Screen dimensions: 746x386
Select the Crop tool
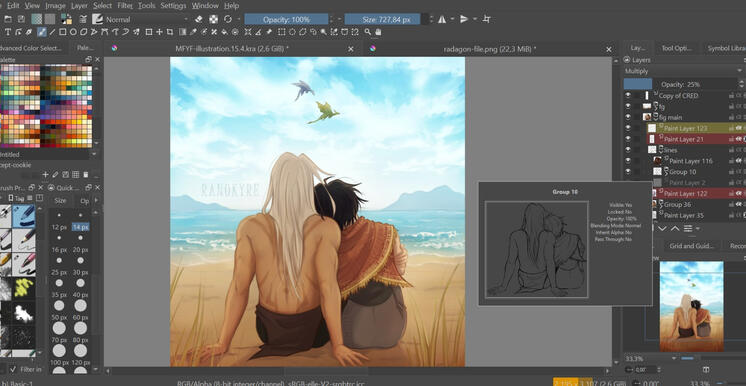[x=170, y=32]
